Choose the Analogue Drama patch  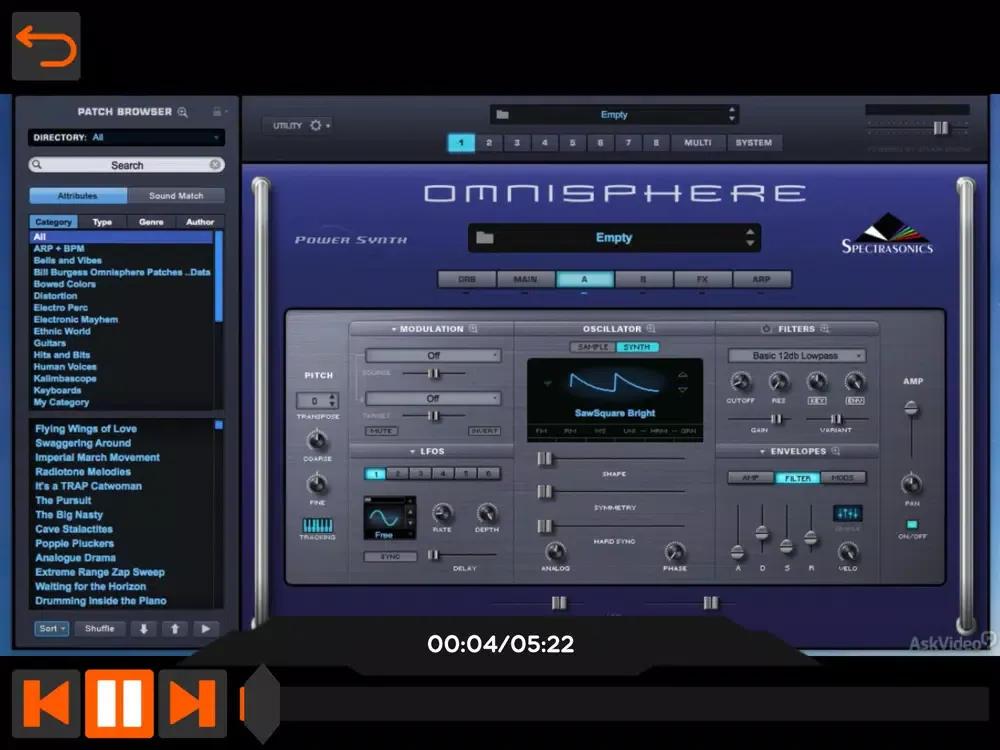click(75, 558)
